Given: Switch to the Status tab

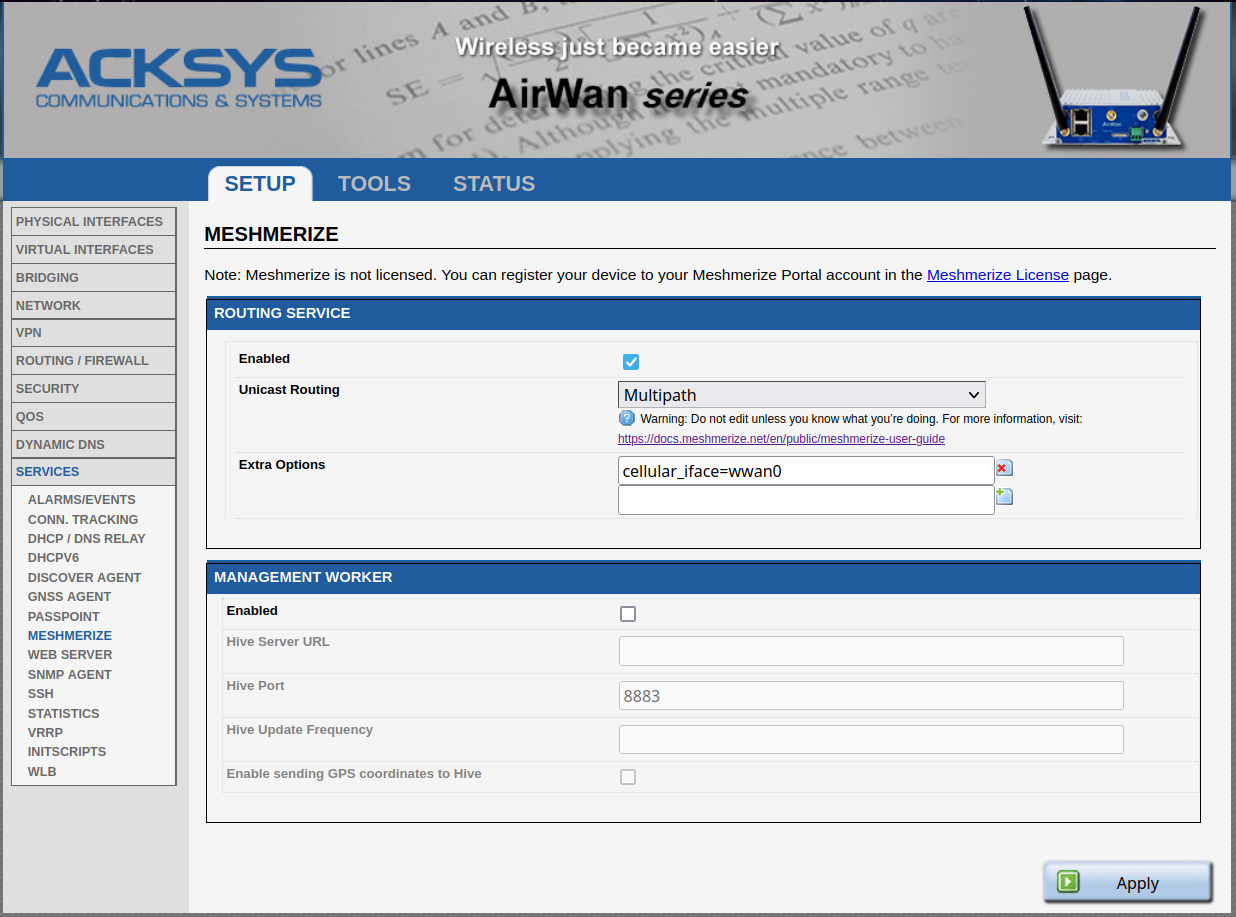Looking at the screenshot, I should (494, 184).
